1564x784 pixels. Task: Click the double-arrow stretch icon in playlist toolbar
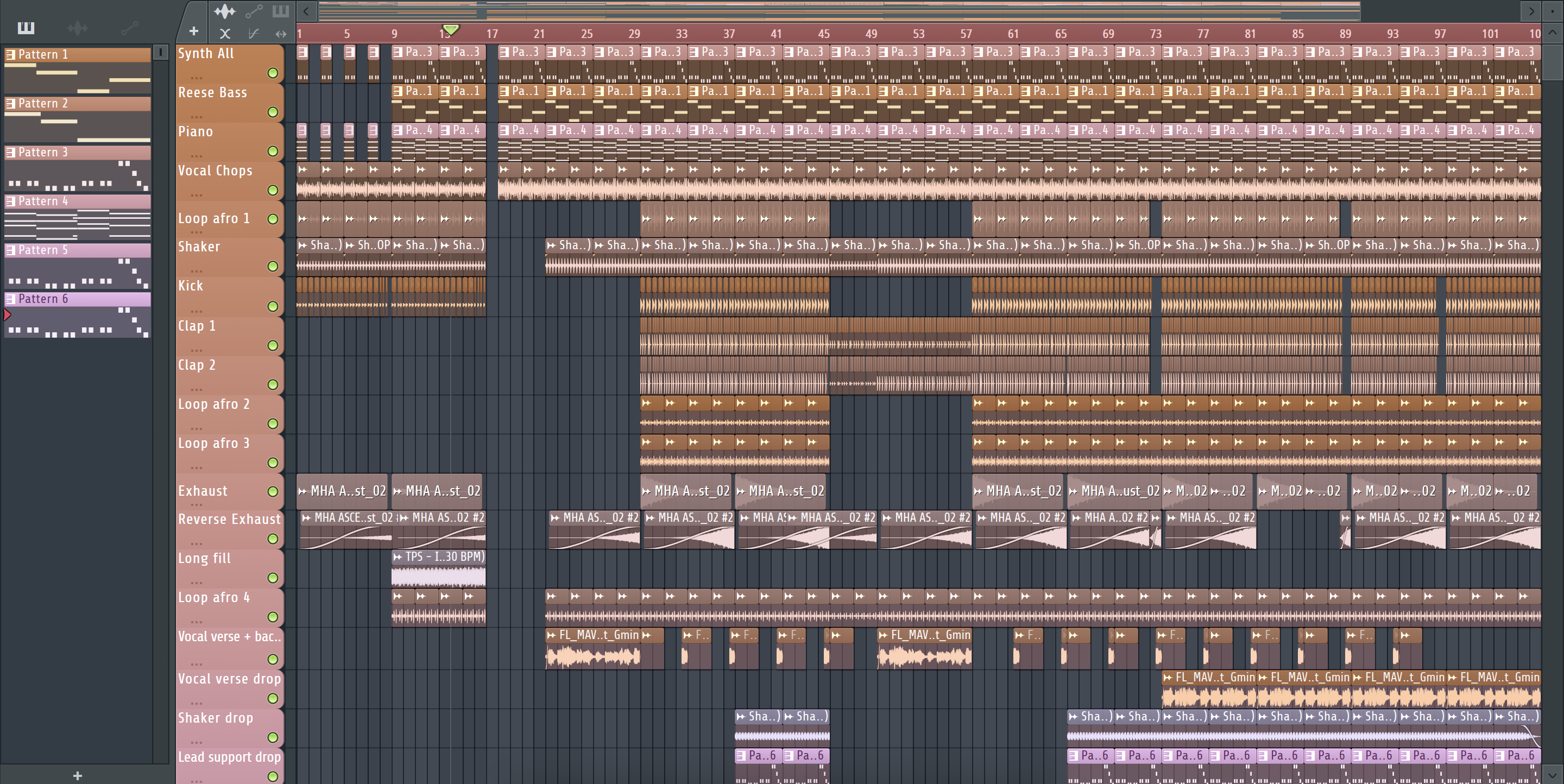(281, 34)
